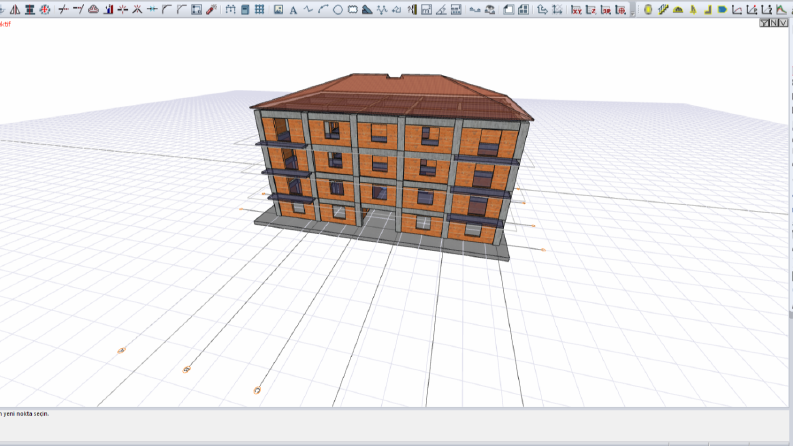Click the globe coordinate system icon

[621, 9]
